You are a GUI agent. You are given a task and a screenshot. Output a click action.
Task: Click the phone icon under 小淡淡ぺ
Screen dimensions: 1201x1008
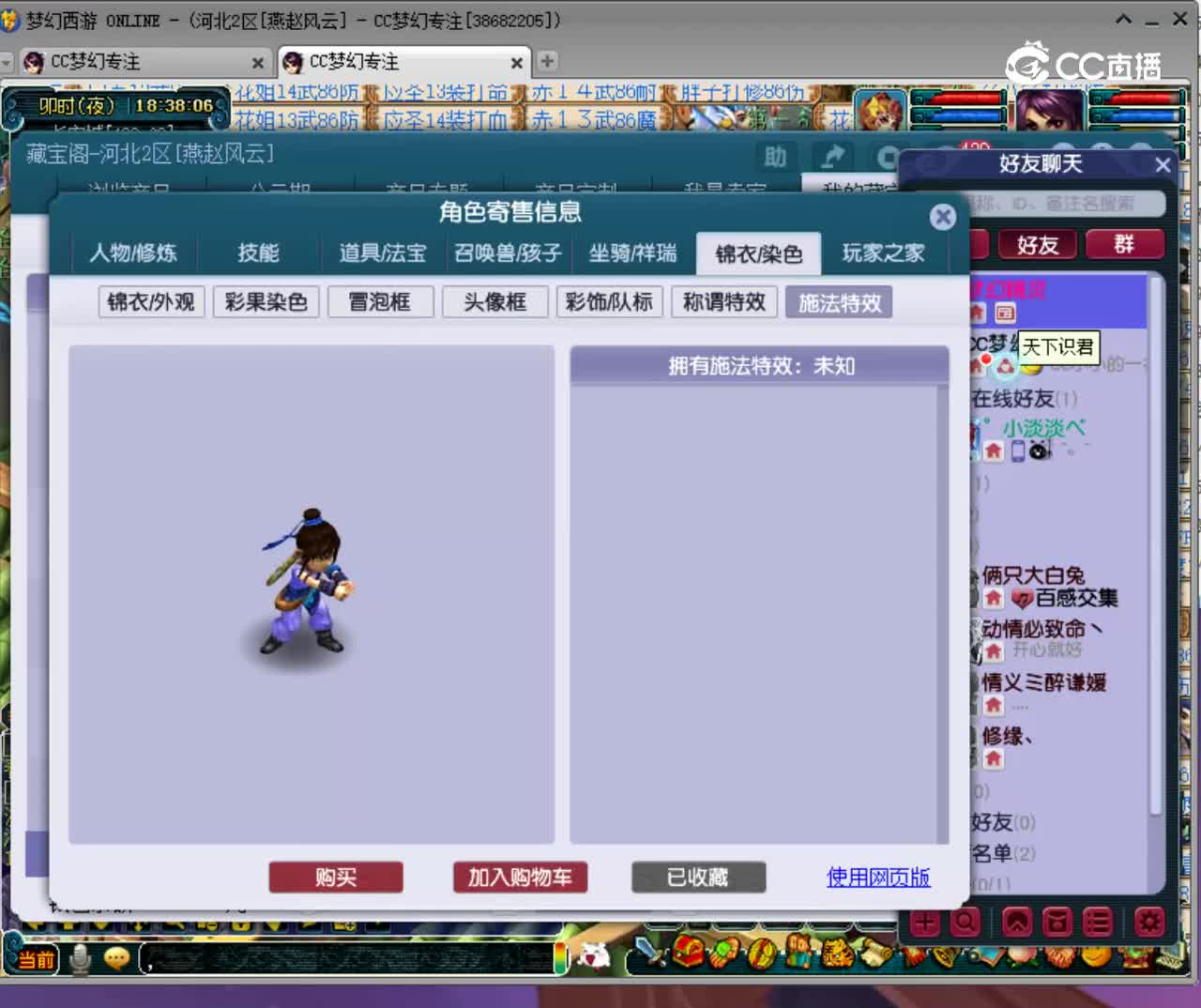(1018, 451)
